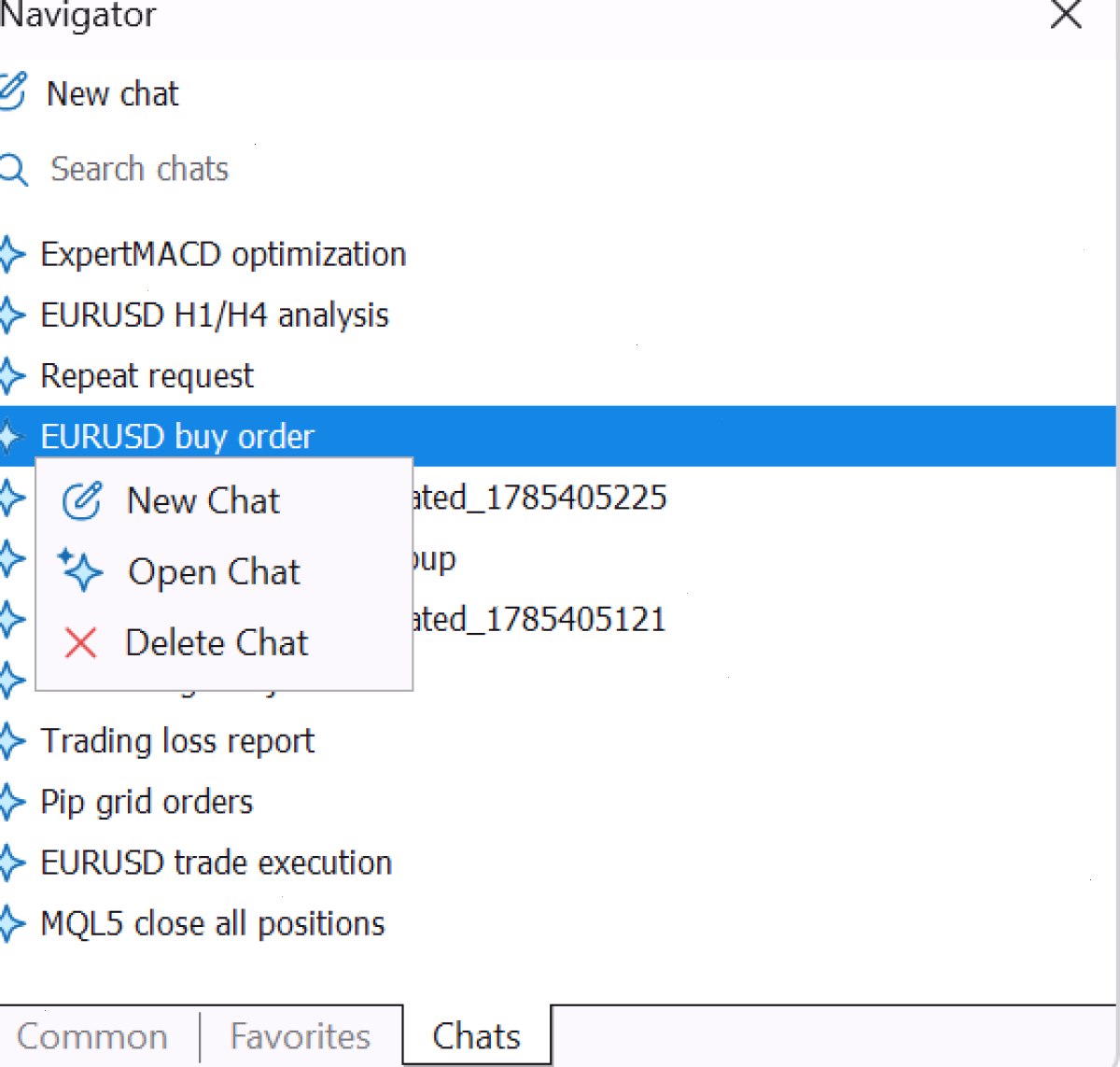Select the Chats tab
Screen dimensions: 1120x1067
coord(477,1036)
